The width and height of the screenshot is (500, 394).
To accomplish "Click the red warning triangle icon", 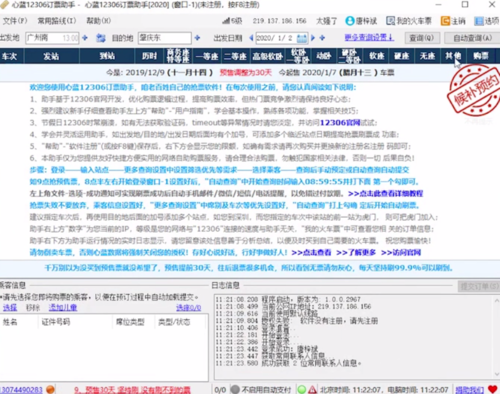I will 312,389.
